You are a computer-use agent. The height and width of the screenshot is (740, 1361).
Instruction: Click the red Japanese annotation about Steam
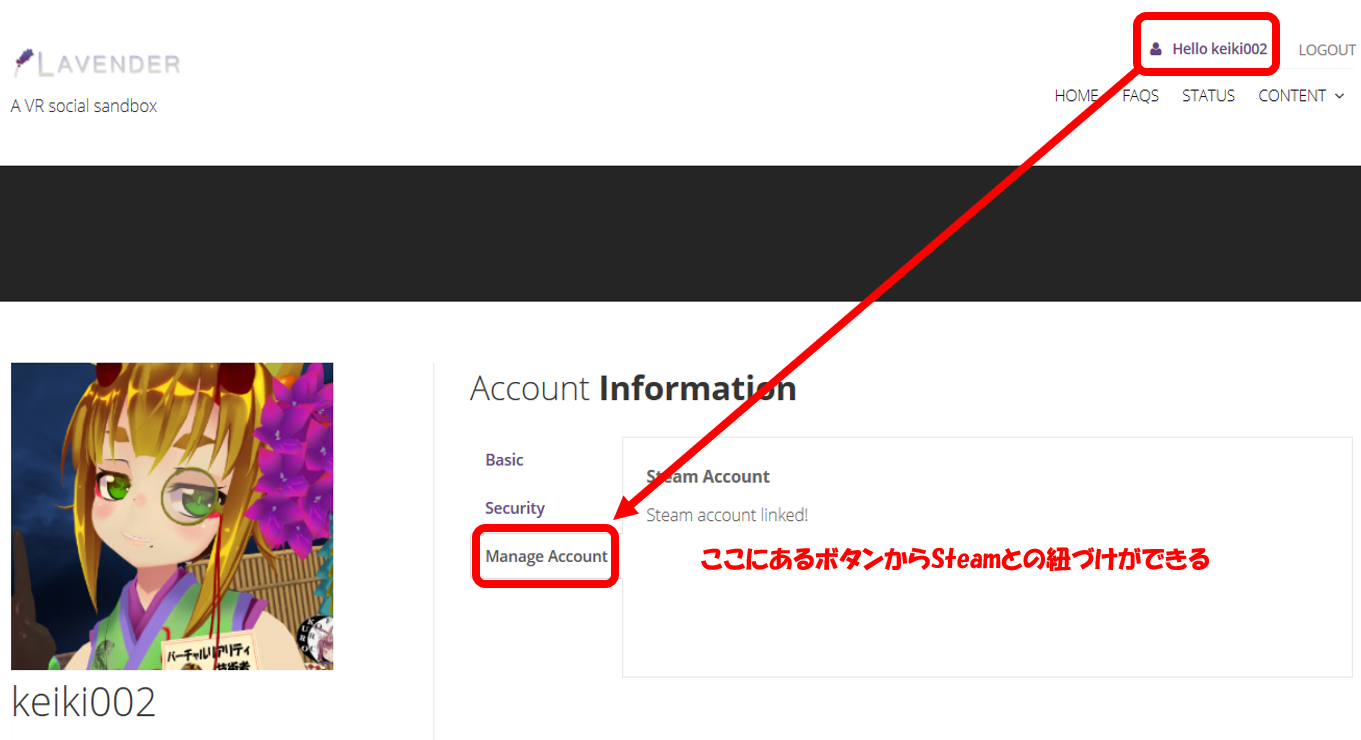click(954, 560)
